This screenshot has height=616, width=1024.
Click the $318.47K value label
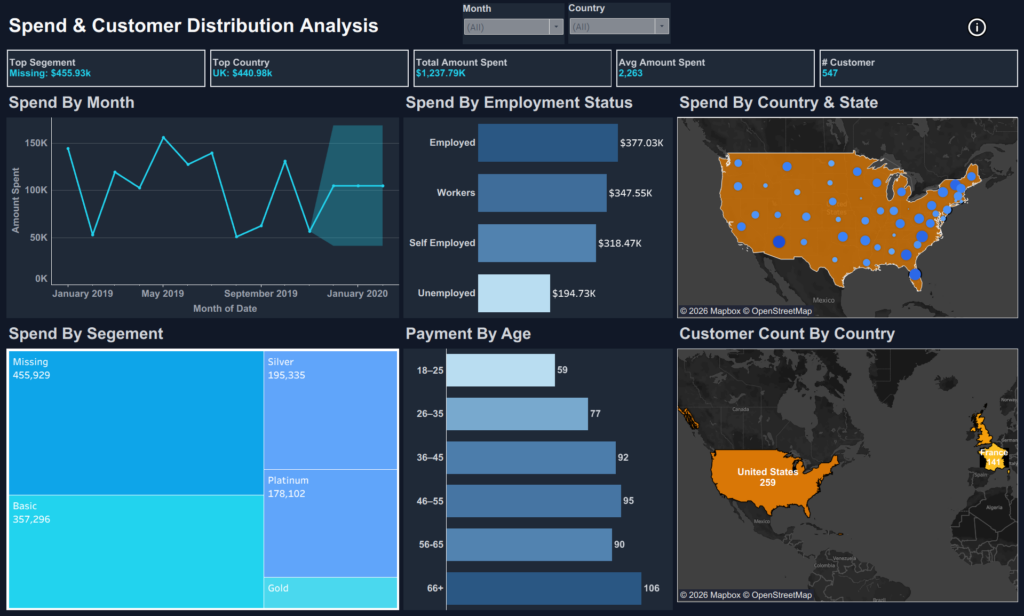(x=620, y=243)
